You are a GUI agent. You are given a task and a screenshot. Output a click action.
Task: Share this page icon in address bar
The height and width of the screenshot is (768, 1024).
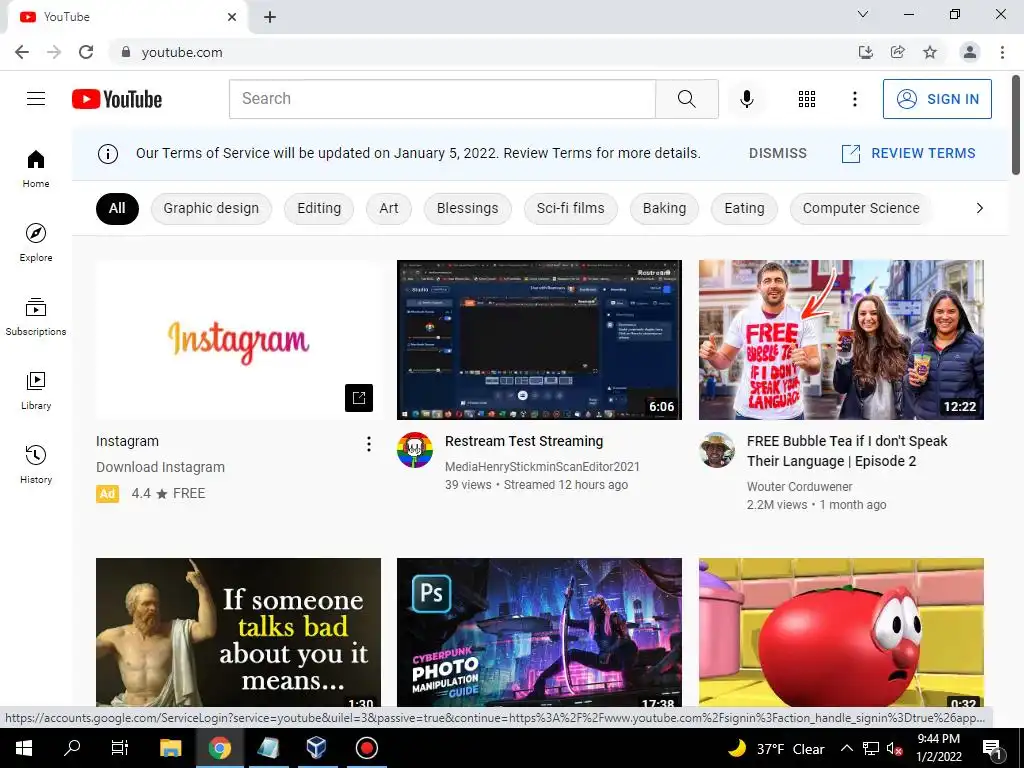click(x=897, y=52)
